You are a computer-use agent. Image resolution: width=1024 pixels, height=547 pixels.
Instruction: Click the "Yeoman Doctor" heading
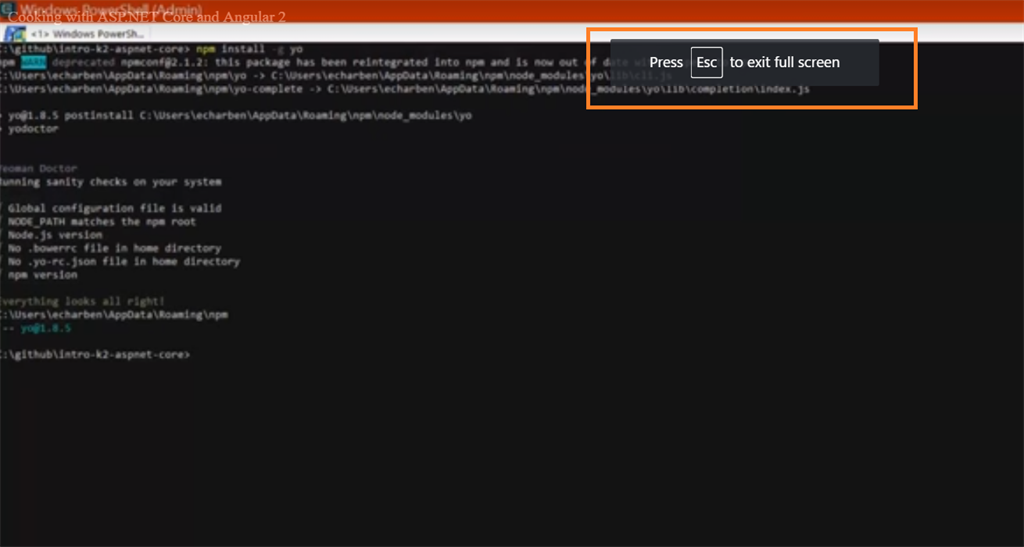(x=38, y=168)
